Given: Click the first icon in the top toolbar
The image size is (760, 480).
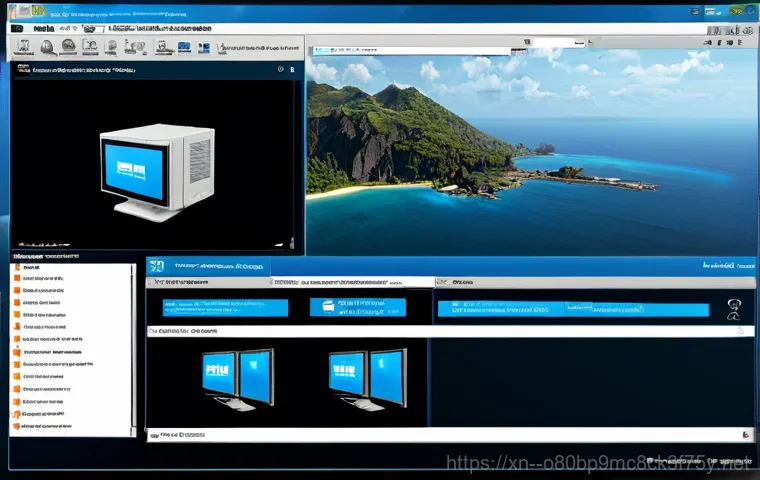Looking at the screenshot, I should (x=23, y=47).
